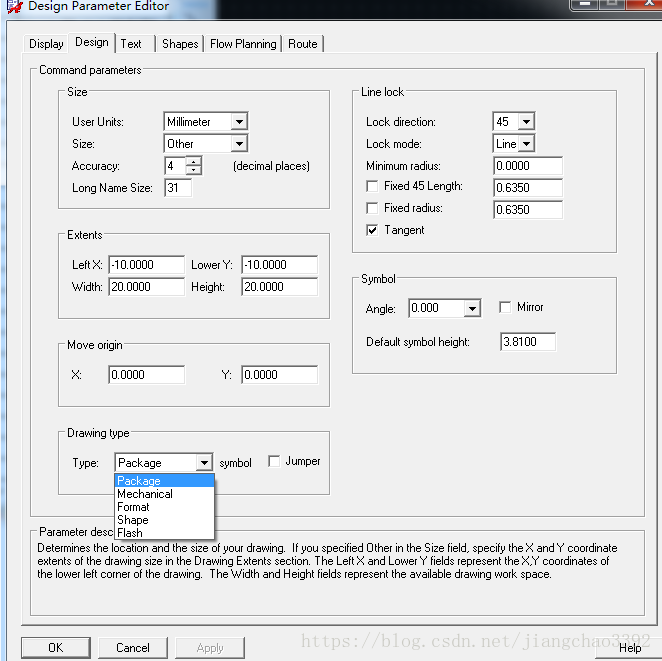Click the extents Width input field
662x661 pixels.
coord(146,287)
